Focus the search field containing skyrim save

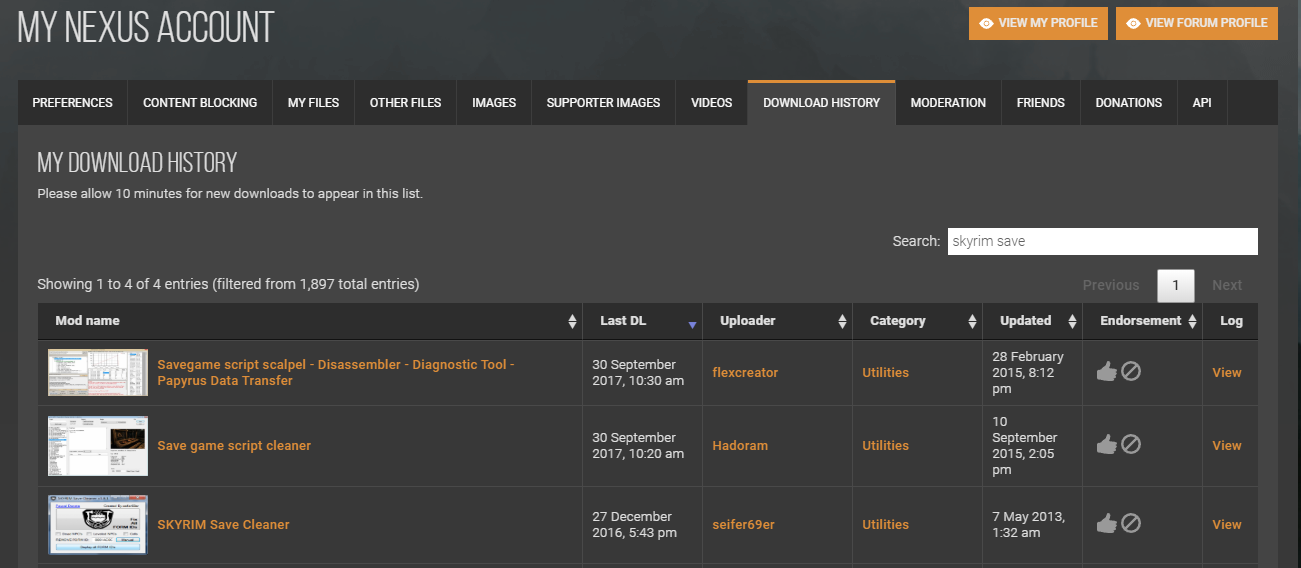1103,241
